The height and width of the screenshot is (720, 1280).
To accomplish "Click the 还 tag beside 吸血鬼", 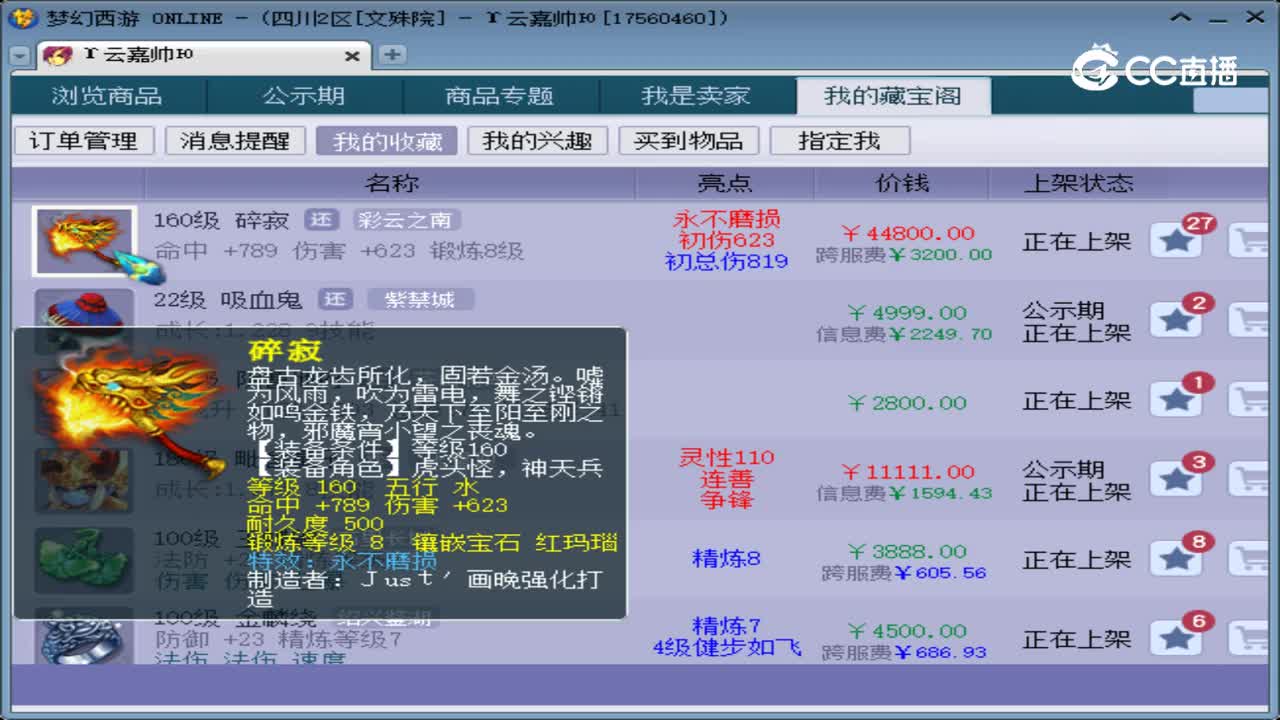I will 335,299.
